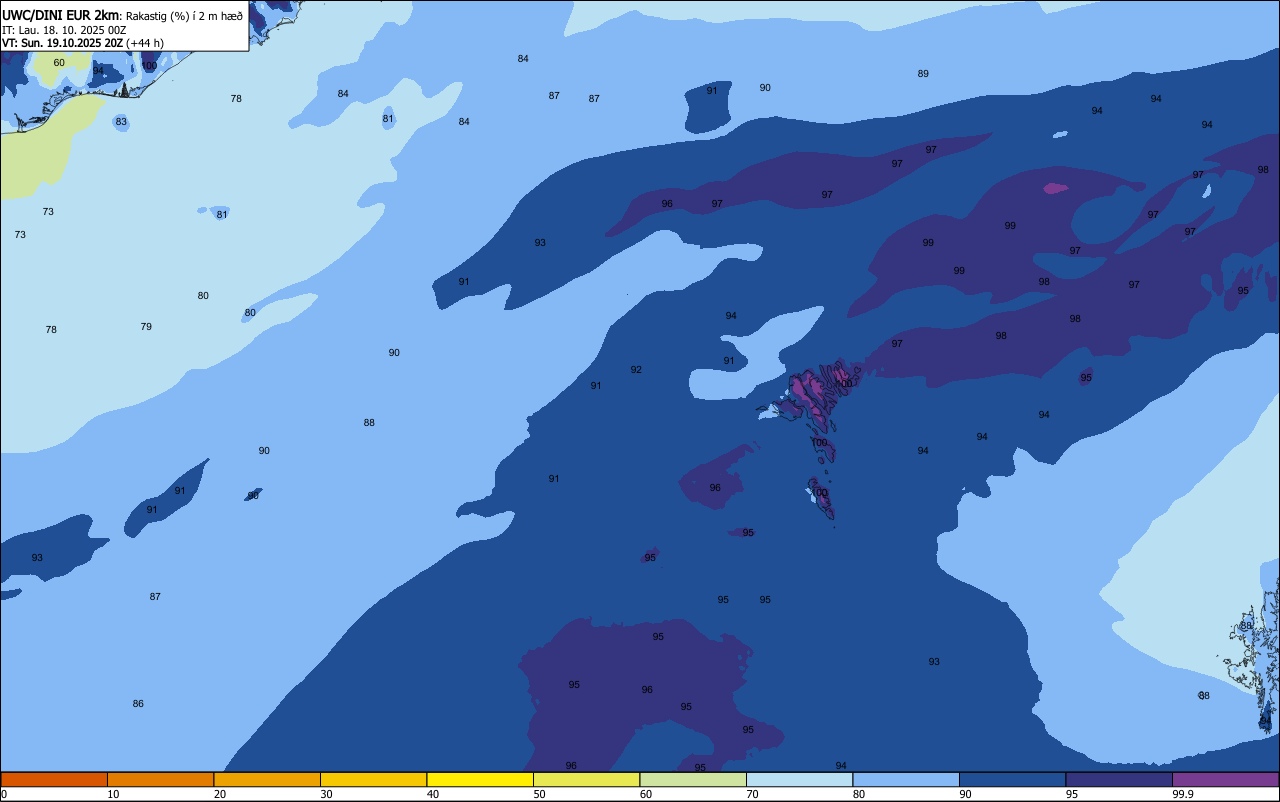Click the '50' legend scale label
1280x802 pixels.
tap(539, 794)
